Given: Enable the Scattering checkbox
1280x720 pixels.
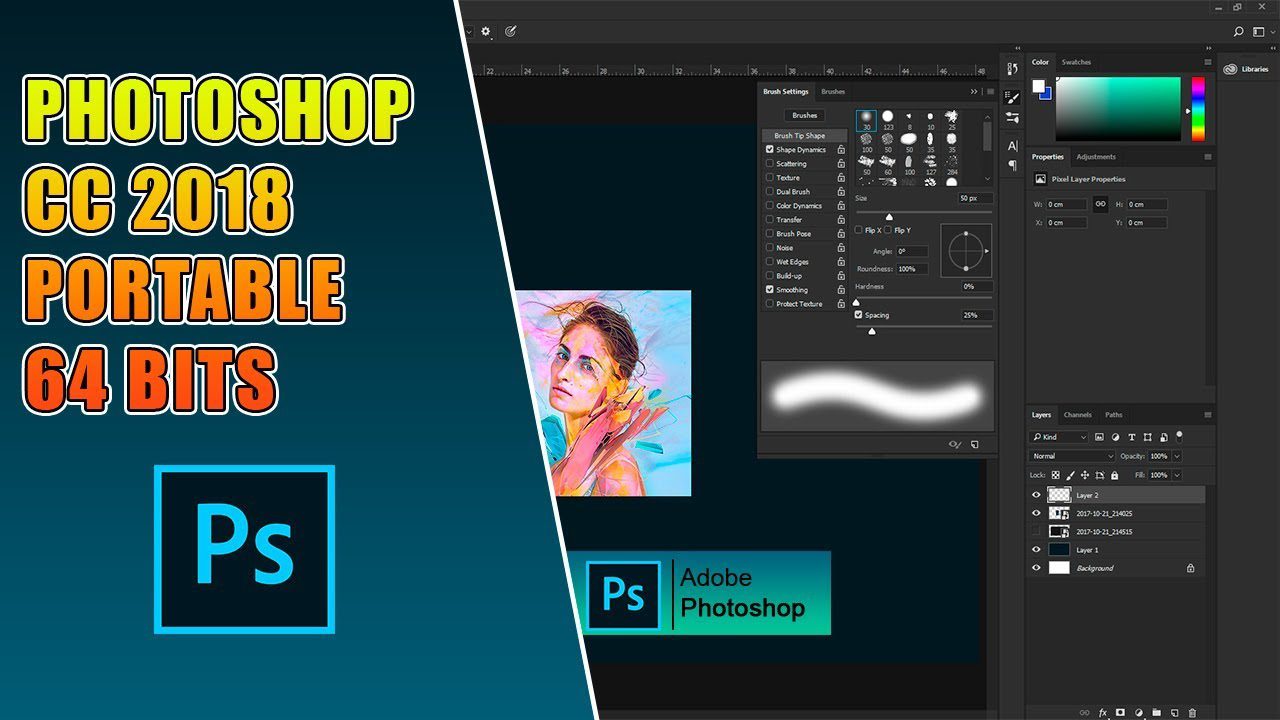Looking at the screenshot, I should click(x=770, y=163).
